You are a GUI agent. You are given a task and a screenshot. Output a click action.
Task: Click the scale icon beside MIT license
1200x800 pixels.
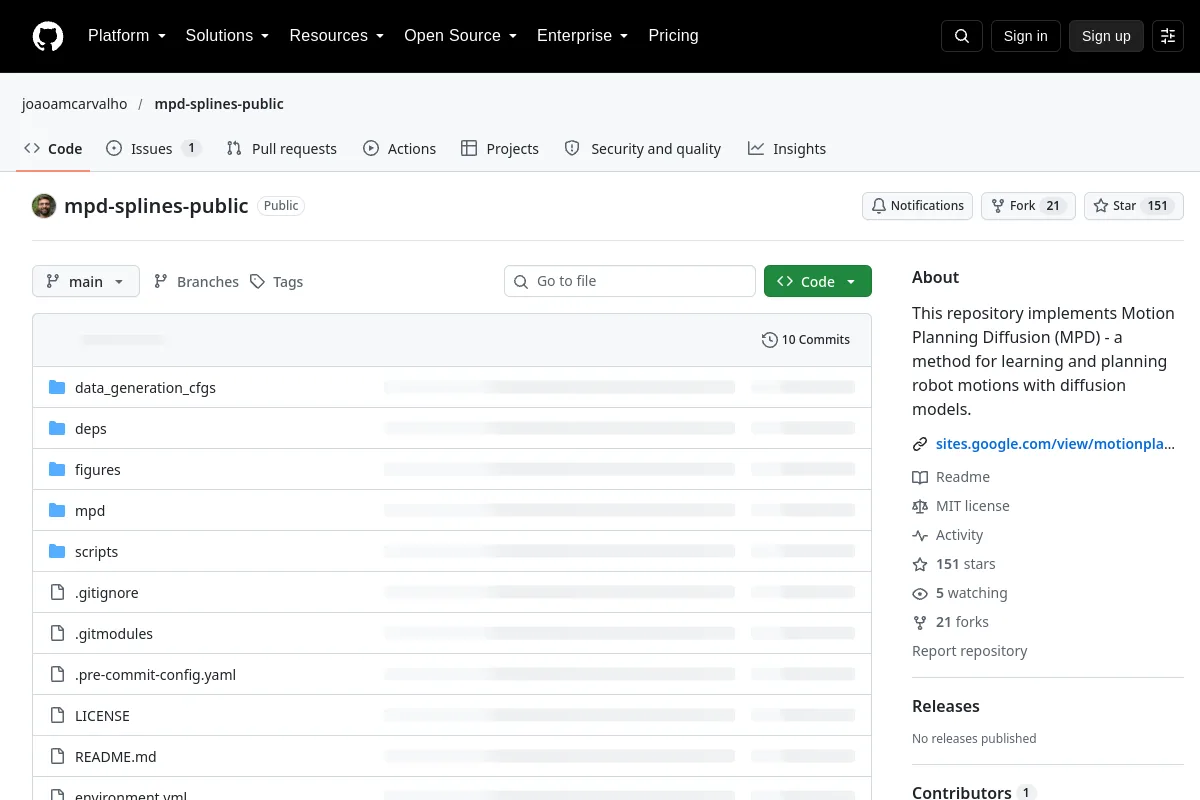(920, 506)
